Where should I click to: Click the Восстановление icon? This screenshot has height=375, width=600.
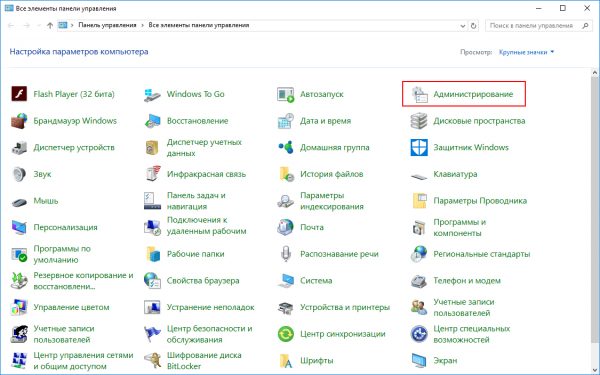click(152, 121)
